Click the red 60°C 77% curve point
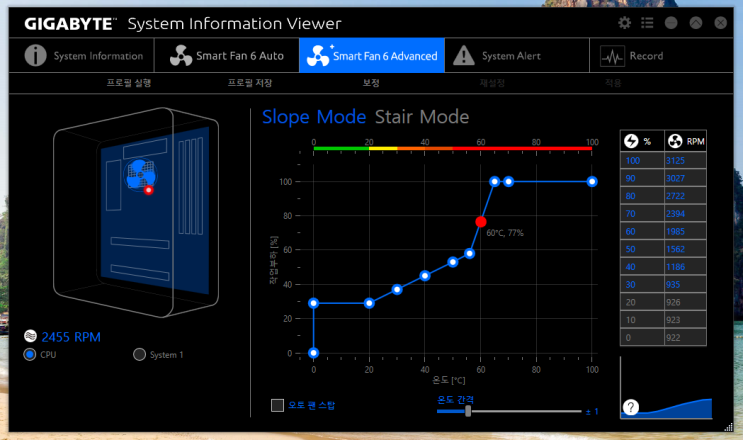Viewport: 743px width, 440px height. coord(480,222)
